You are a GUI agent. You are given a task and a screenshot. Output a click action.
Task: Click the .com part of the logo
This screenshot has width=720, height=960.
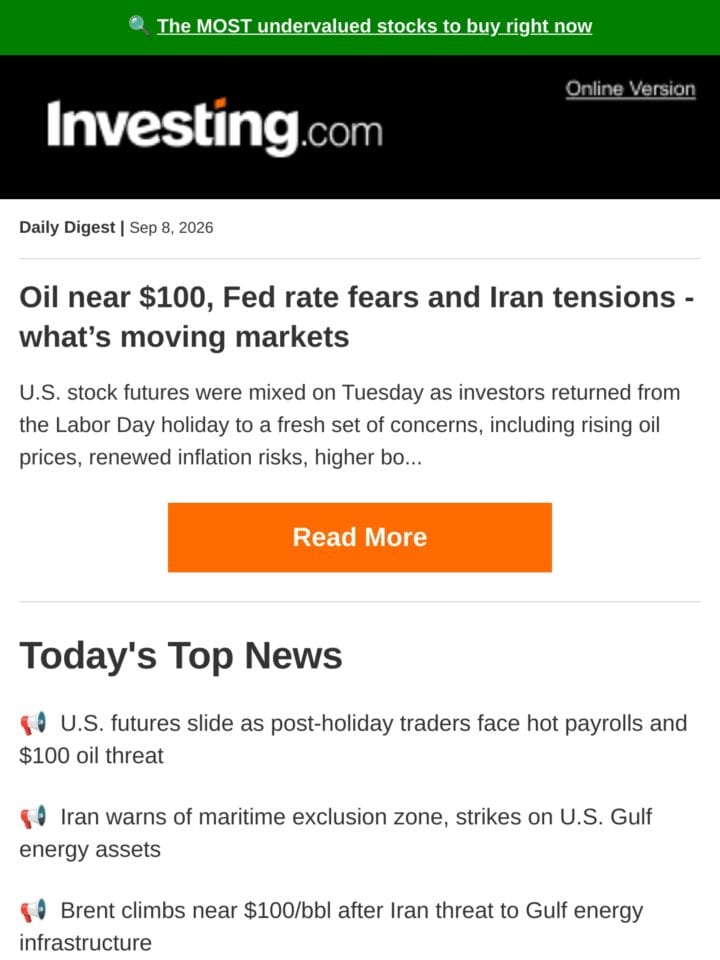(342, 132)
